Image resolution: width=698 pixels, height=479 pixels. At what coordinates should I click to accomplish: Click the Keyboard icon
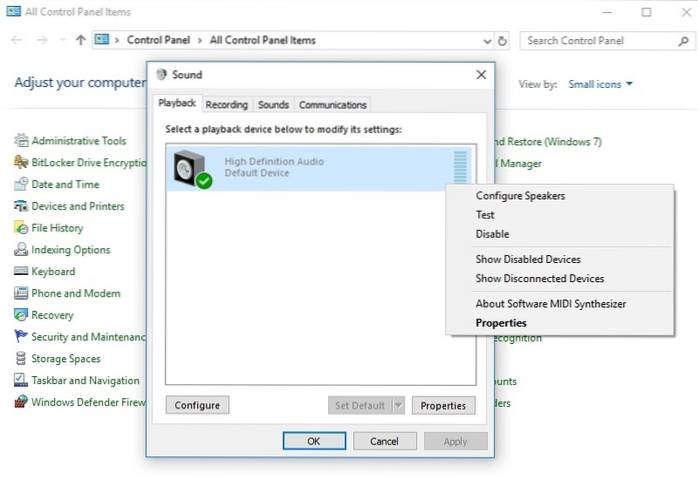pos(21,271)
